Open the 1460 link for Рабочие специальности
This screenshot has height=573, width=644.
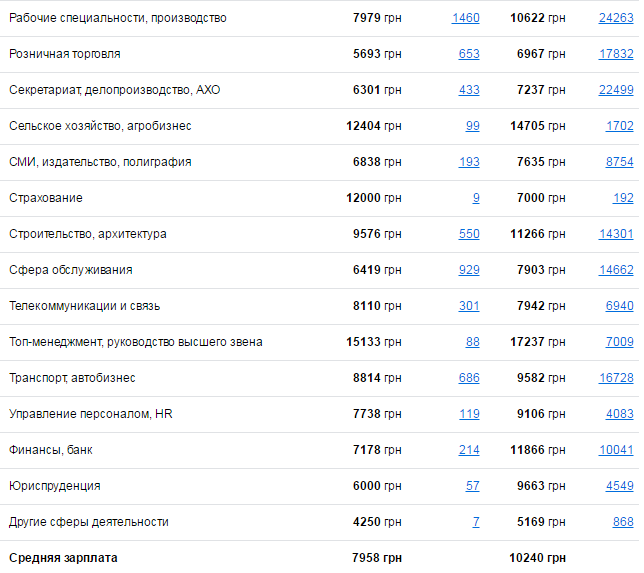(465, 18)
